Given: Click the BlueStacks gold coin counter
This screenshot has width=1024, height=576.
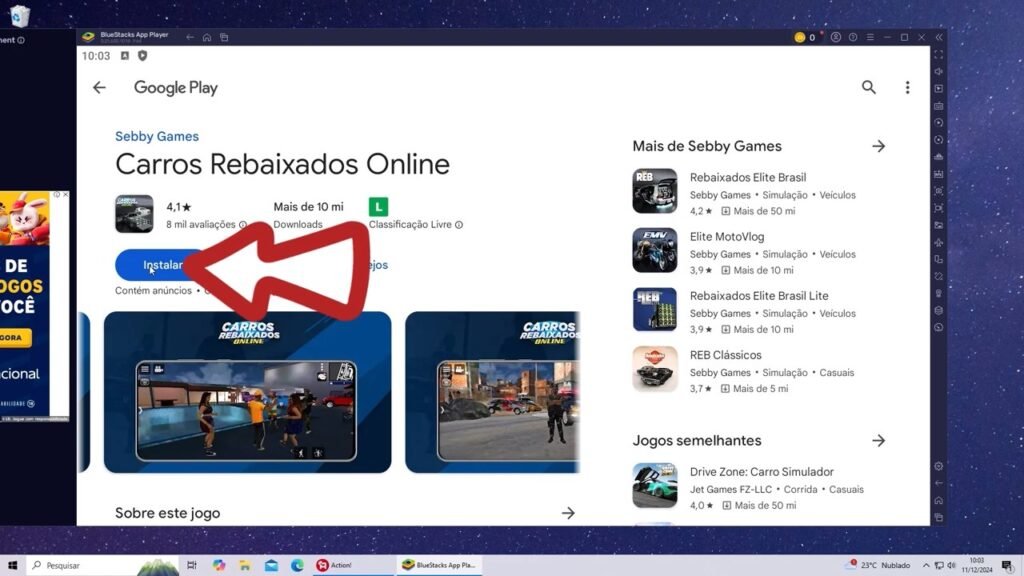Looking at the screenshot, I should pyautogui.click(x=805, y=37).
